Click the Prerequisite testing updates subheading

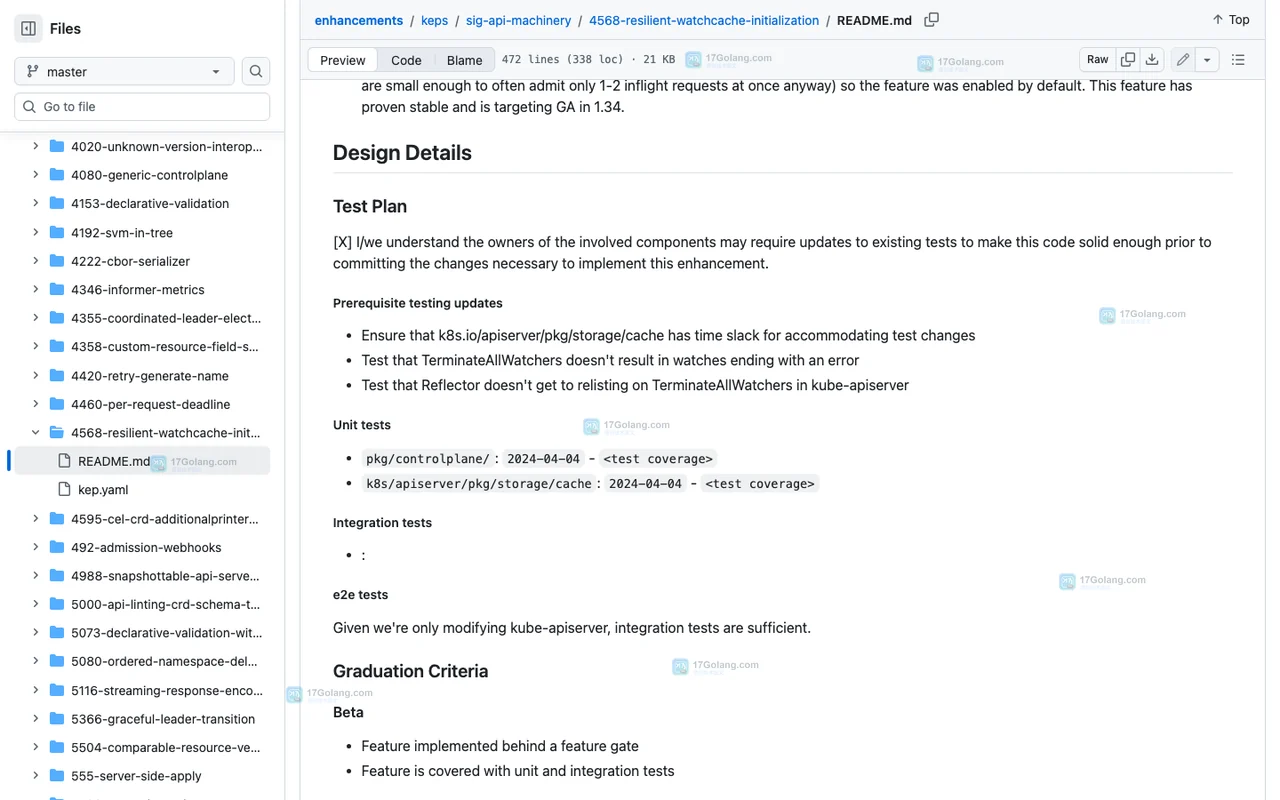[x=418, y=303]
